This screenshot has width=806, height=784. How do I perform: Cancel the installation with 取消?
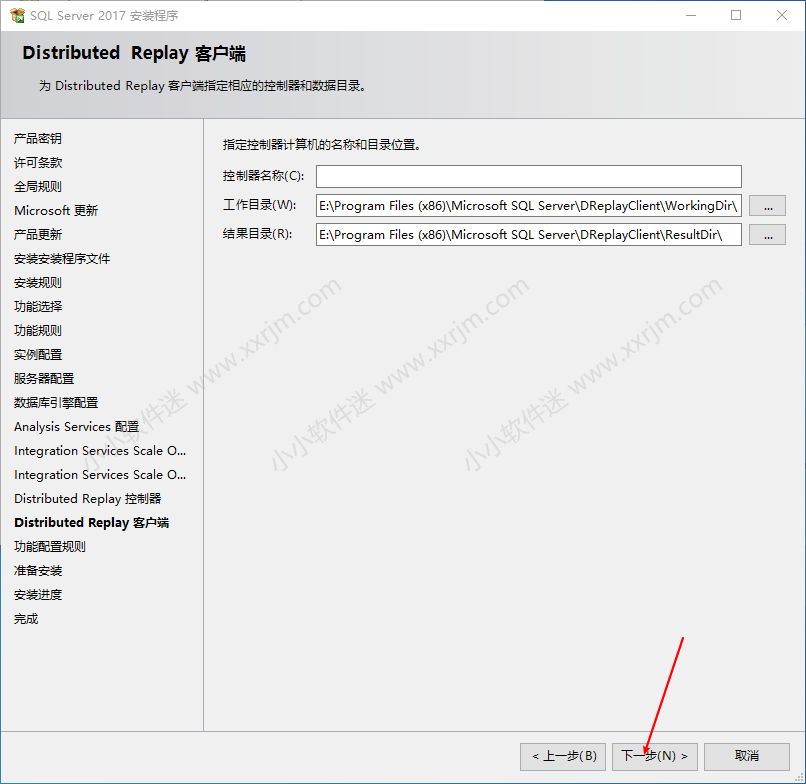click(x=746, y=756)
